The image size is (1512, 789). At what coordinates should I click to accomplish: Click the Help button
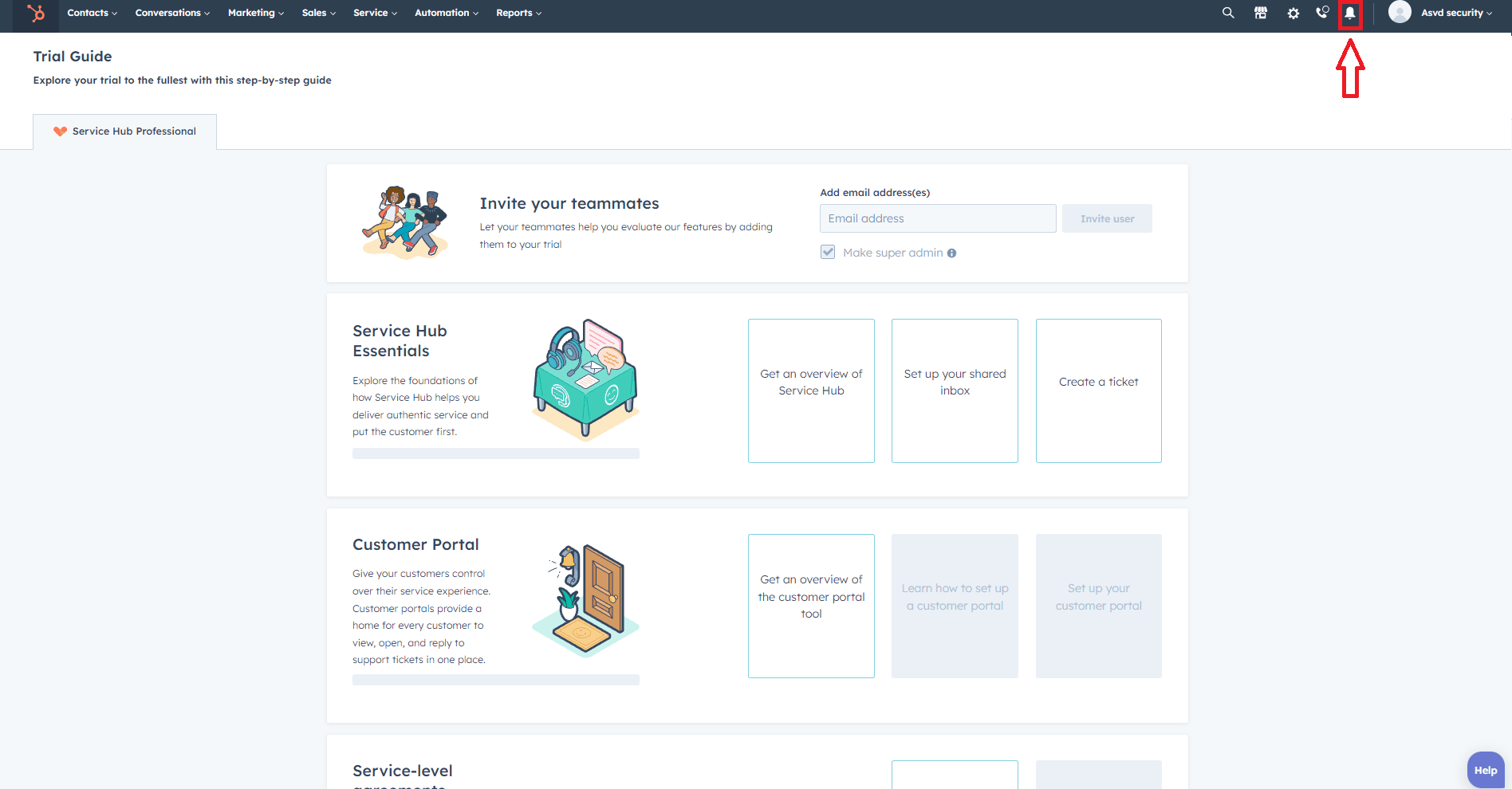click(1486, 770)
